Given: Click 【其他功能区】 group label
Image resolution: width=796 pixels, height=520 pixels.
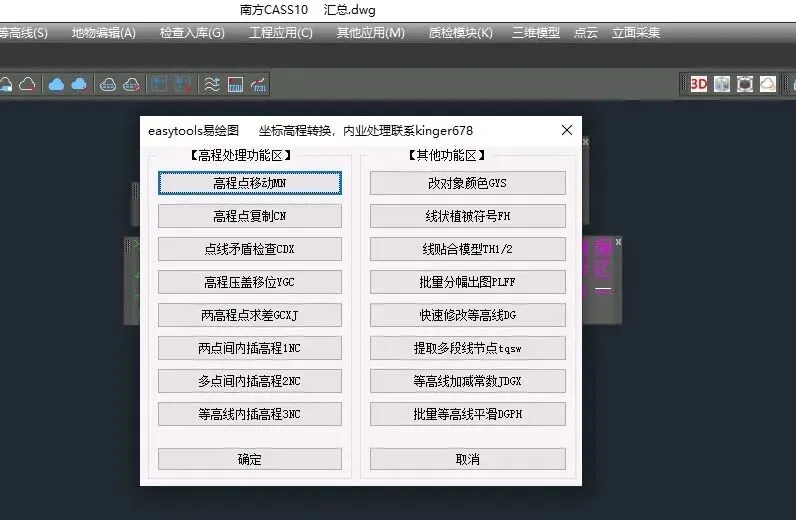Looking at the screenshot, I should coord(447,155).
